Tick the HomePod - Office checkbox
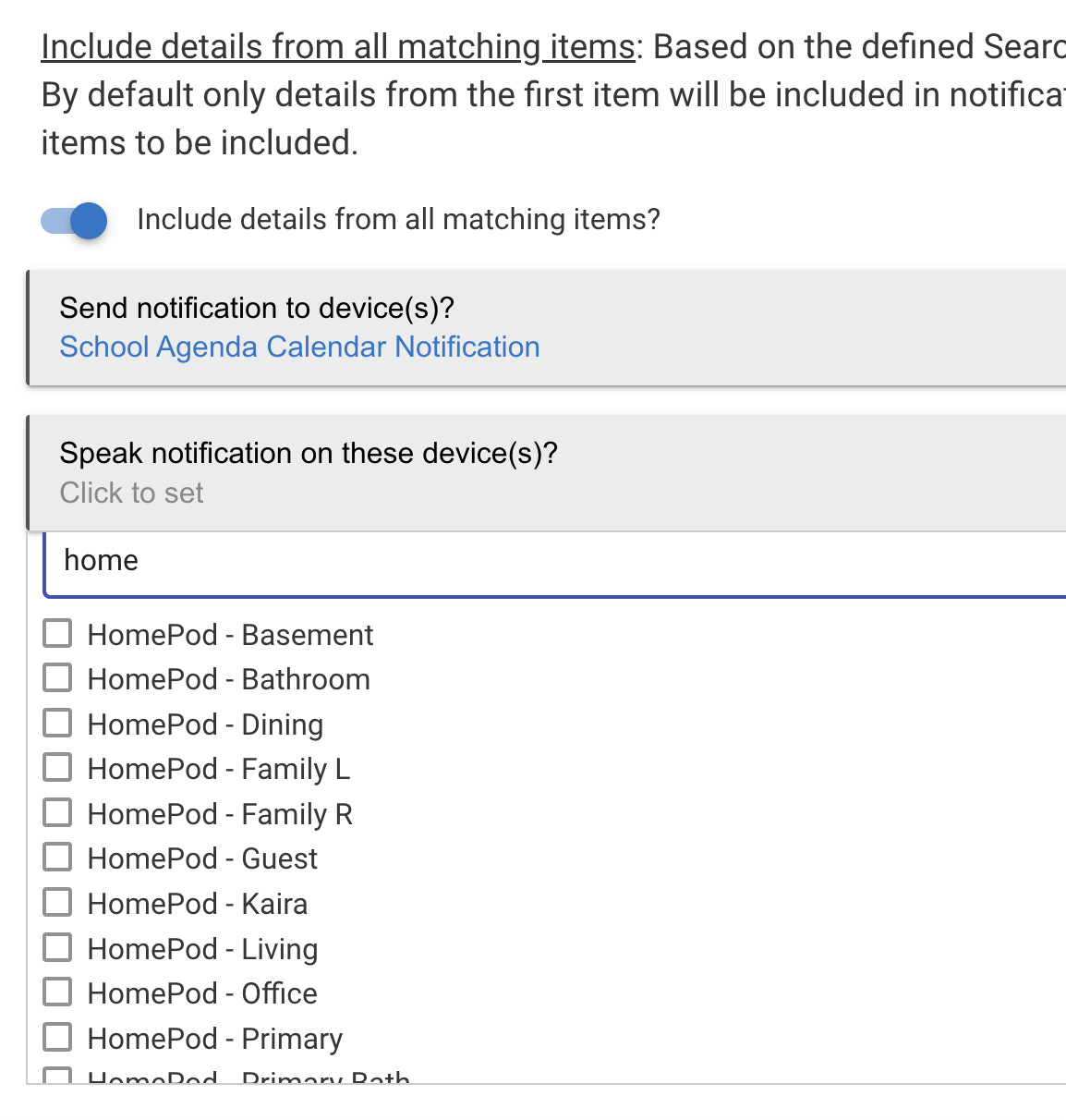Screen dimensions: 1066x1120 (57, 992)
